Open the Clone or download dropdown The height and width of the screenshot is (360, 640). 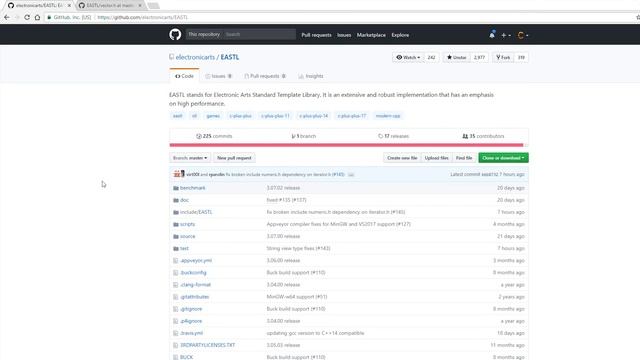[503, 158]
